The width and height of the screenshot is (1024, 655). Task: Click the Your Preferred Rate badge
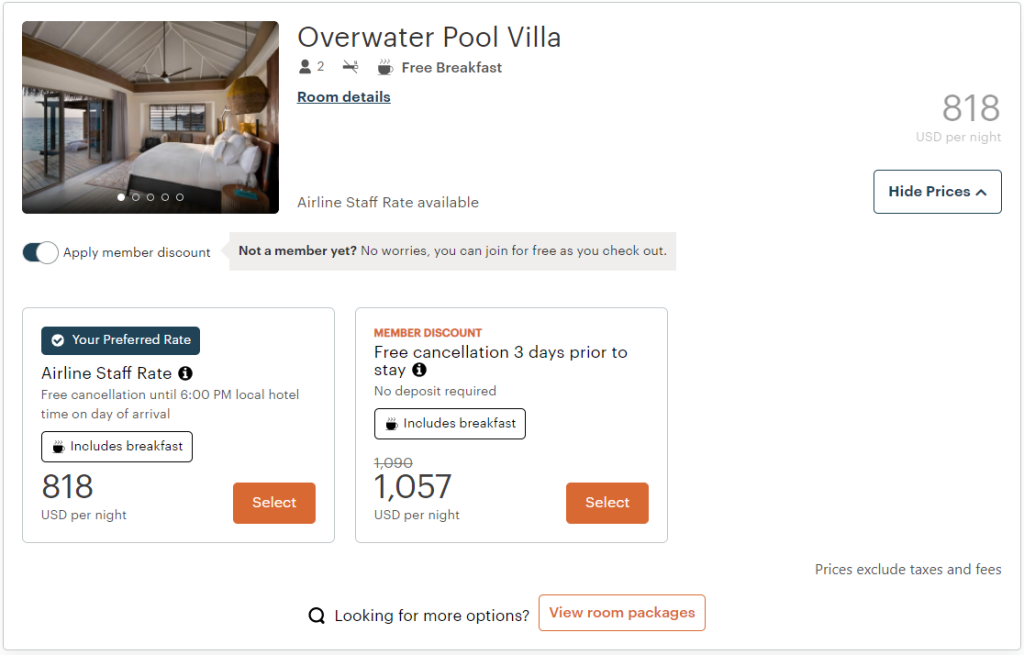[121, 340]
